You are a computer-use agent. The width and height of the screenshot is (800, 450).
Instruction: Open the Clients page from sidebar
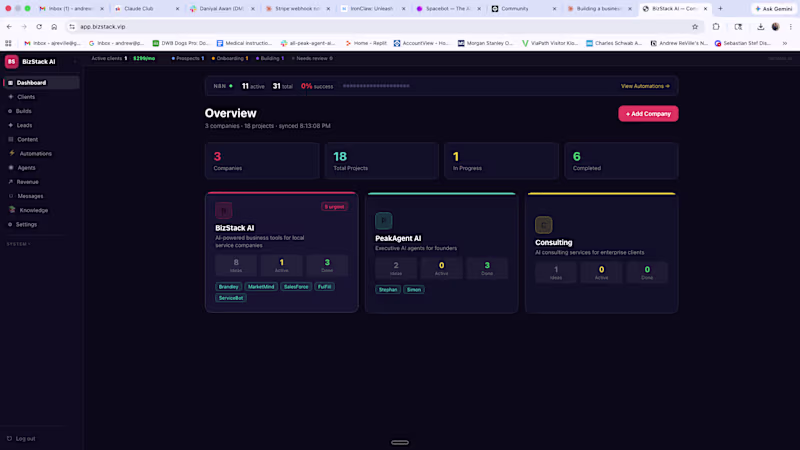click(x=41, y=97)
